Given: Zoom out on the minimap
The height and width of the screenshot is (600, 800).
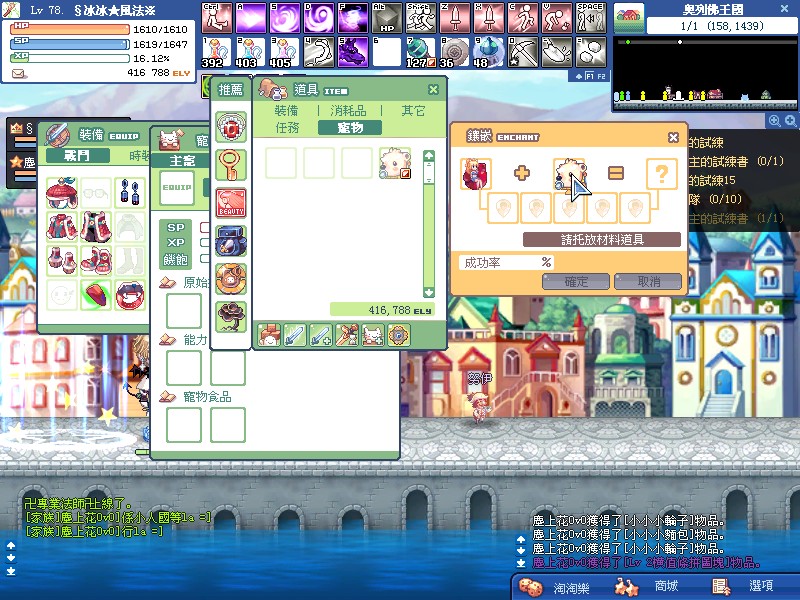Looking at the screenshot, I should [790, 121].
